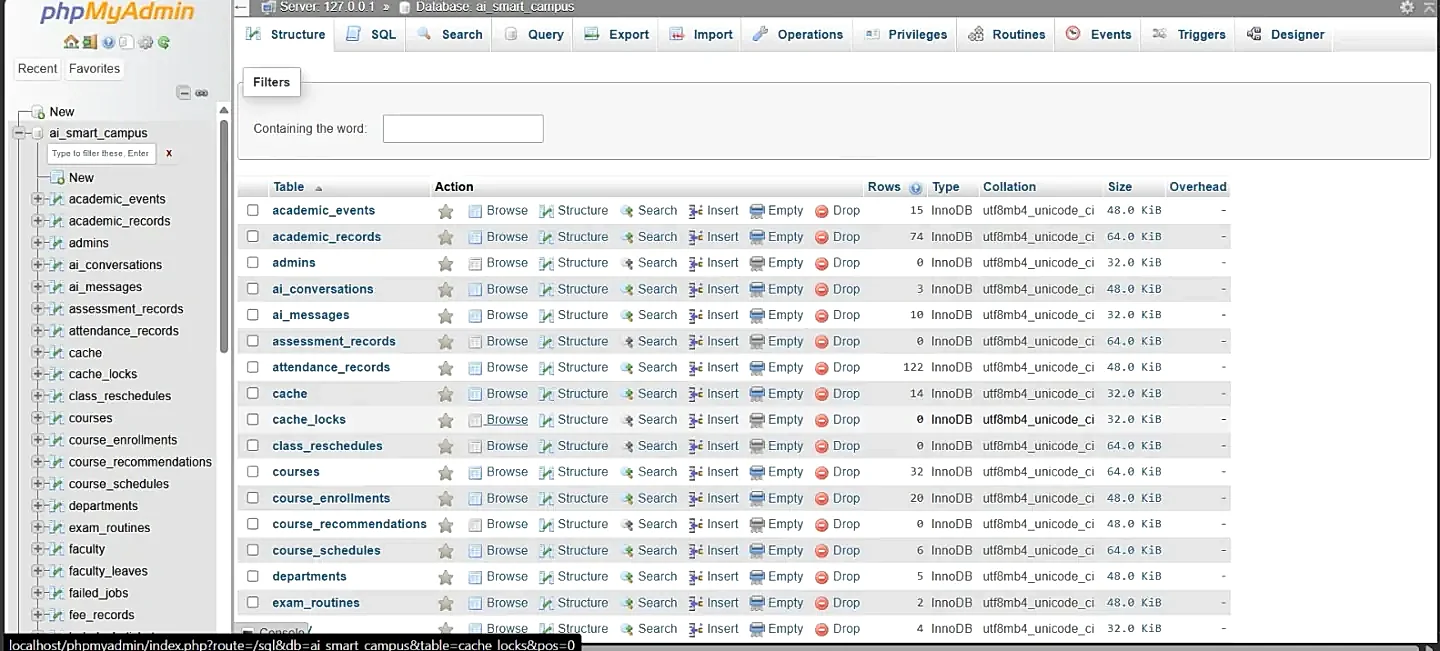Click the navigation panel vertical scrollbar
The height and width of the screenshot is (651, 1440).
[x=224, y=235]
